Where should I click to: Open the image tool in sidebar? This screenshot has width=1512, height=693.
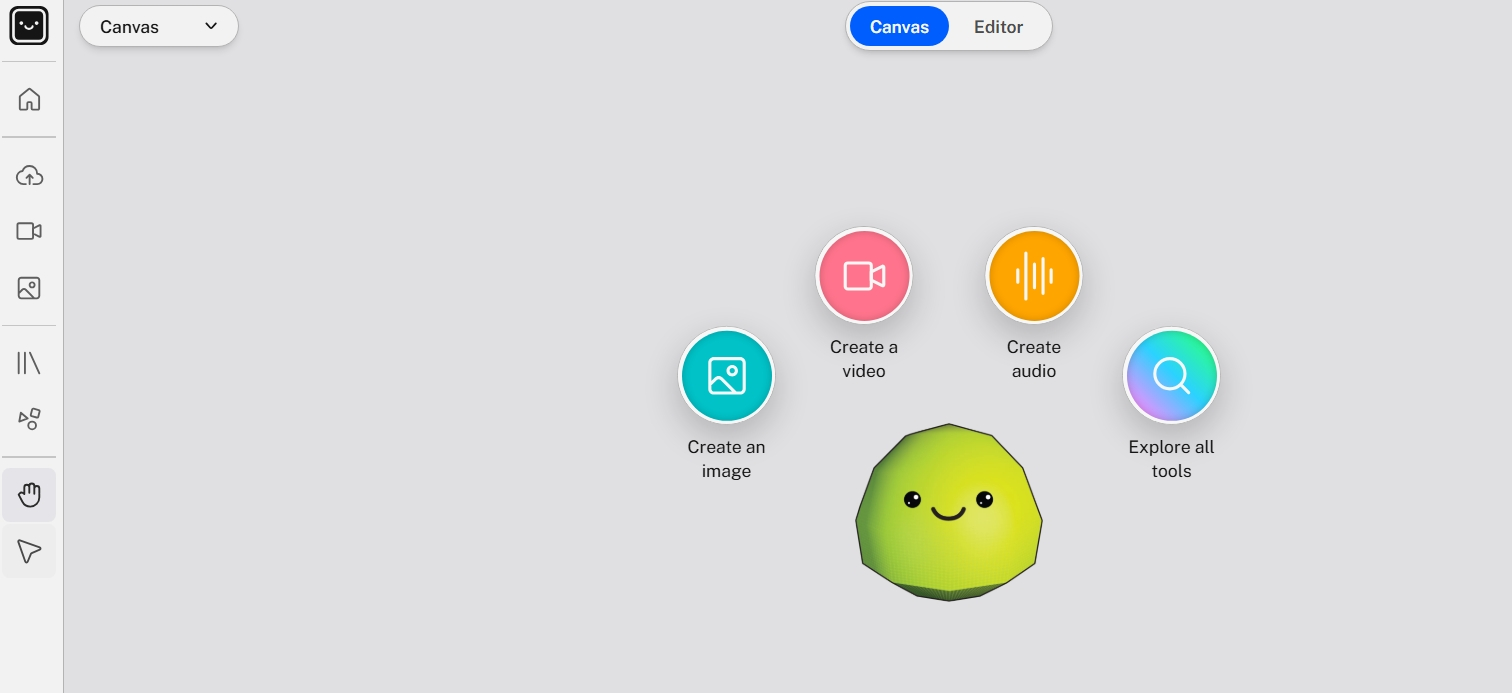pyautogui.click(x=29, y=289)
